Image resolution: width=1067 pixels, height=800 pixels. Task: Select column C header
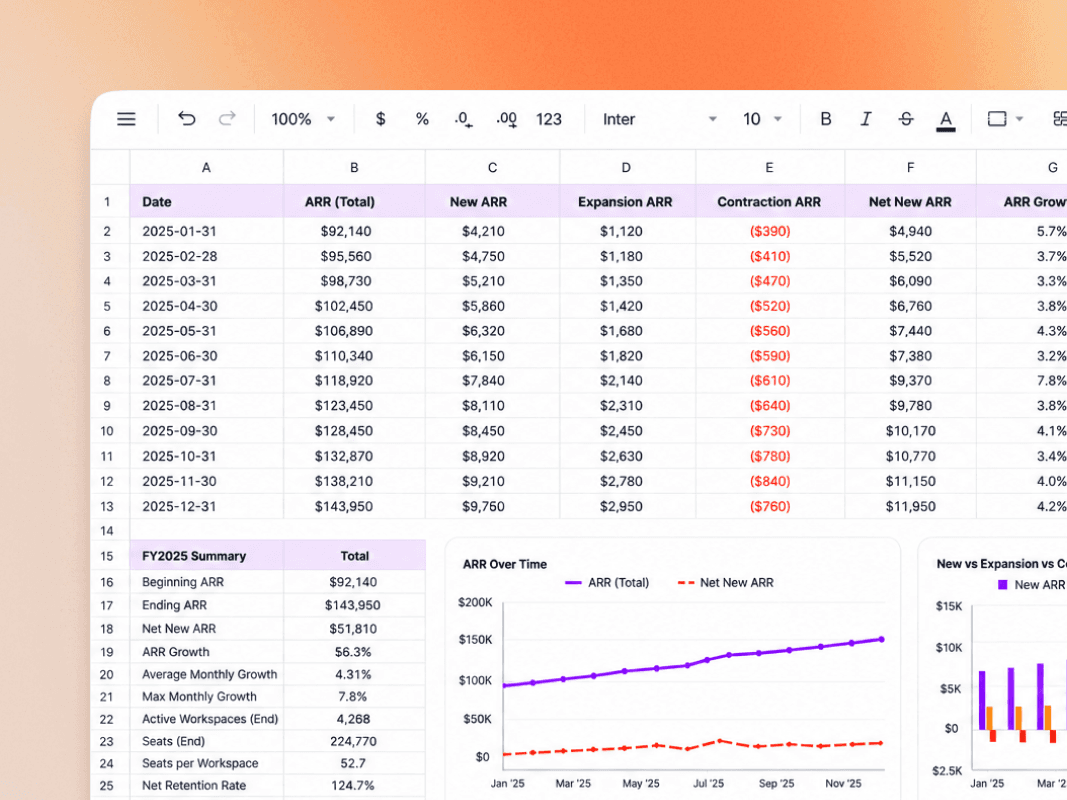pos(492,167)
